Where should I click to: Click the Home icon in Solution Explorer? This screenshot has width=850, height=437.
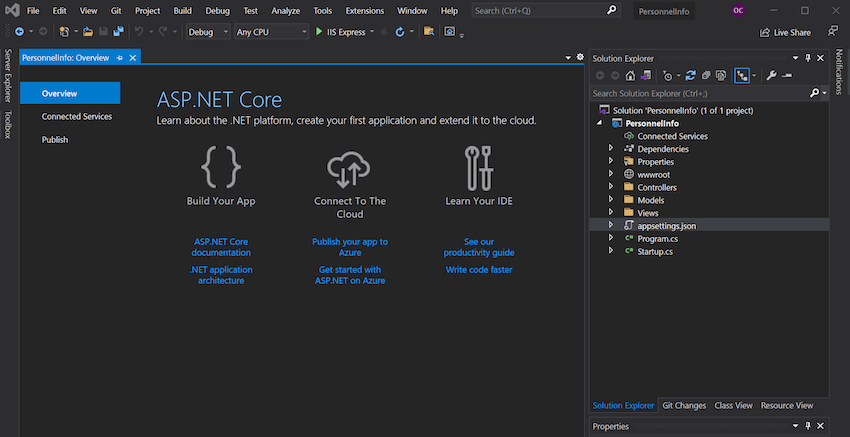point(630,76)
